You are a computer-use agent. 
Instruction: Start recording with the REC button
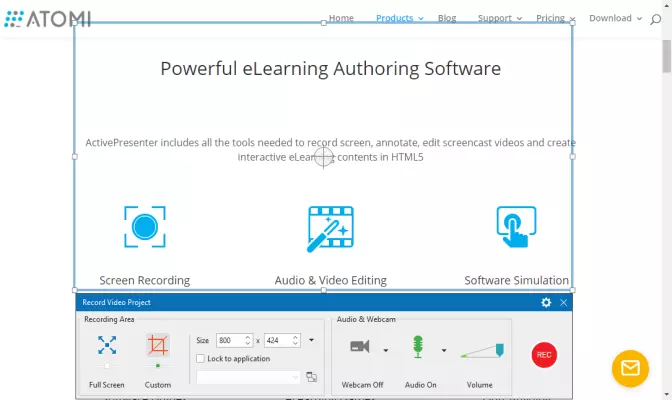click(x=544, y=355)
